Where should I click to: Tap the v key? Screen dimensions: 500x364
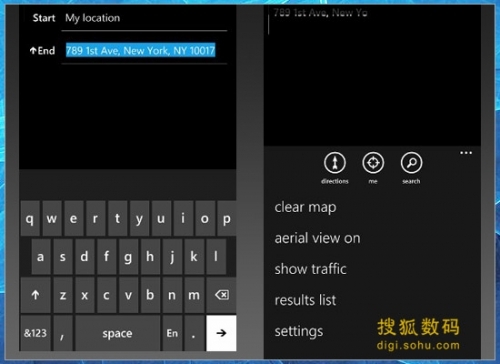[128, 295]
